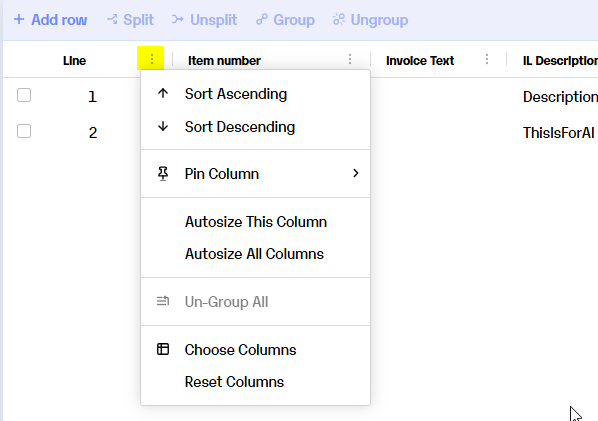Viewport: 598px width, 421px height.
Task: Click the Unsplit toolbar button
Action: click(x=204, y=19)
